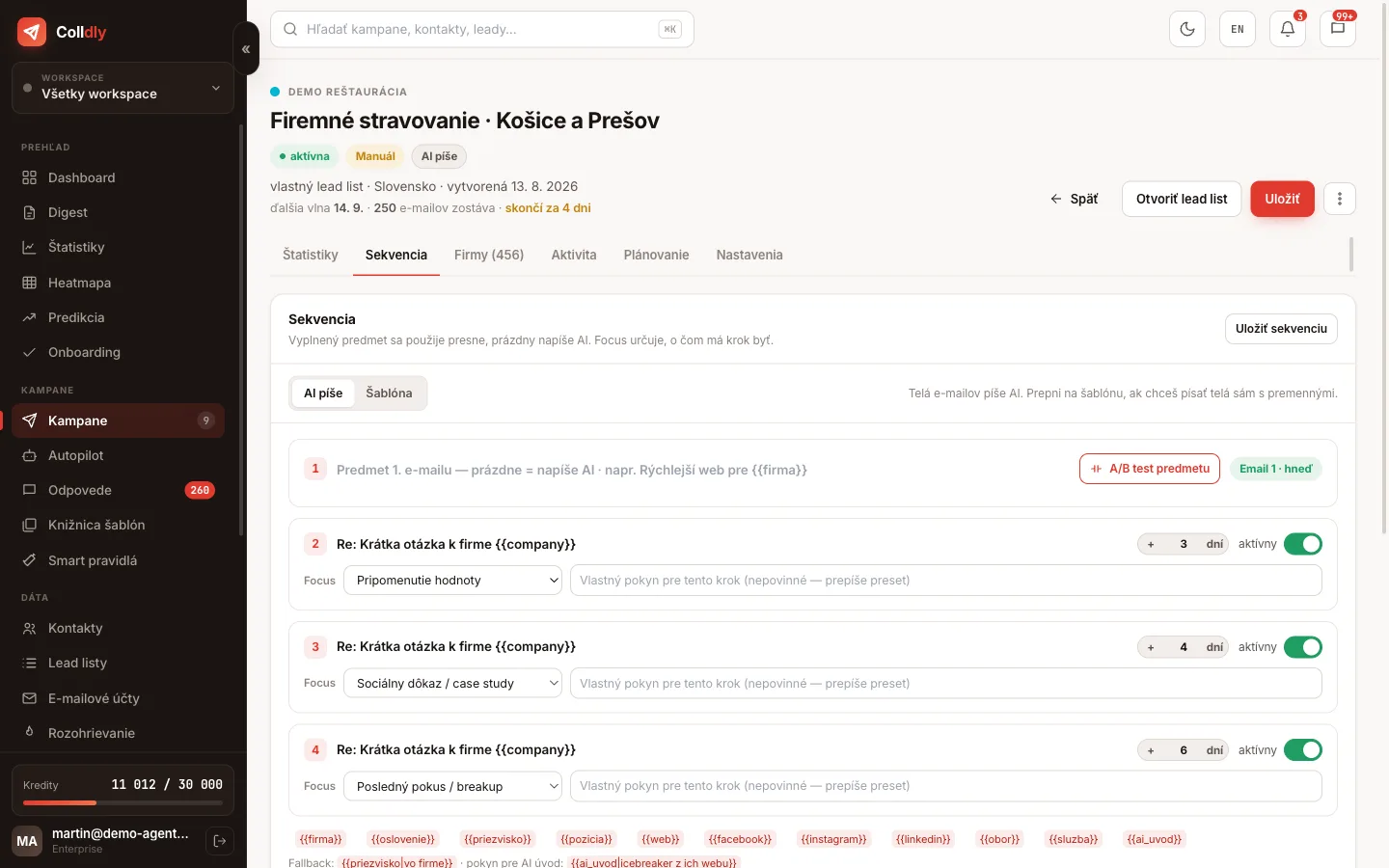The image size is (1389, 868).
Task: Open the Onboarding page
Action: click(118, 352)
